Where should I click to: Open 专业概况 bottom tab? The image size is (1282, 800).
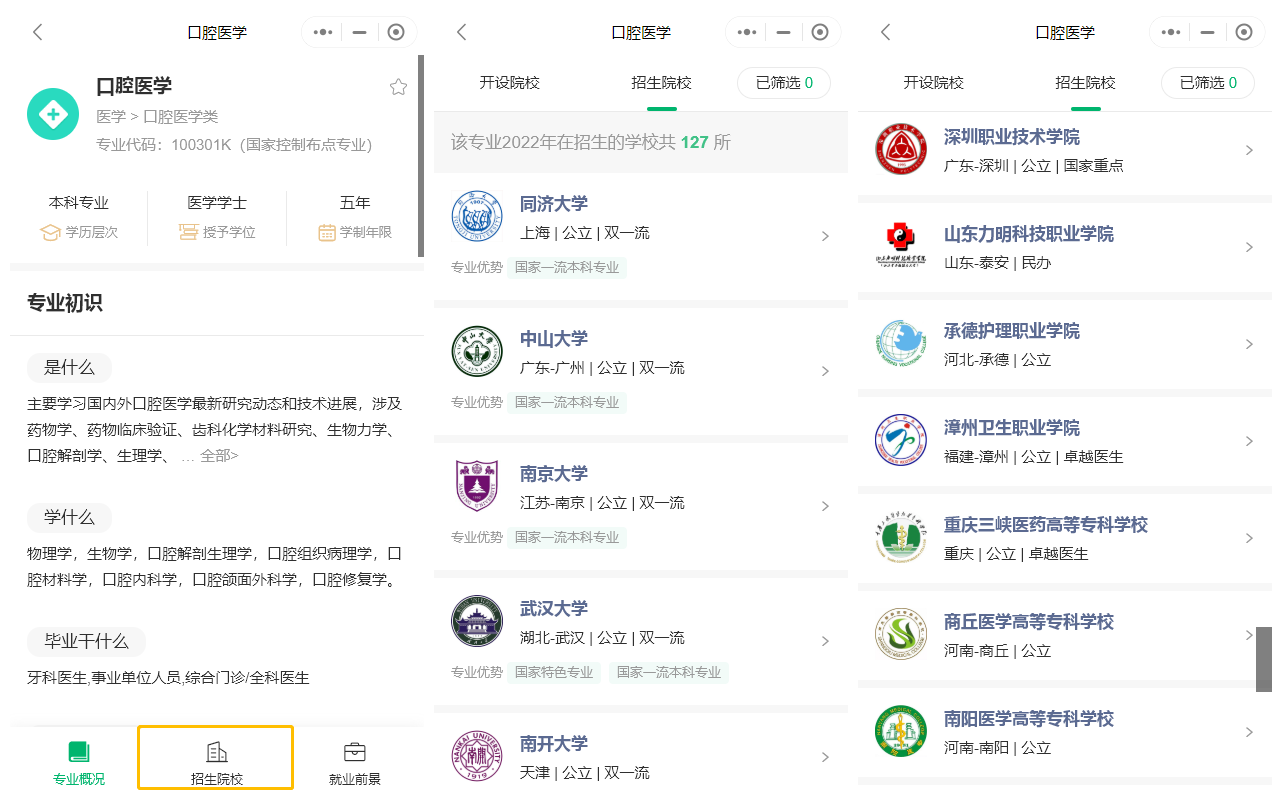79,762
